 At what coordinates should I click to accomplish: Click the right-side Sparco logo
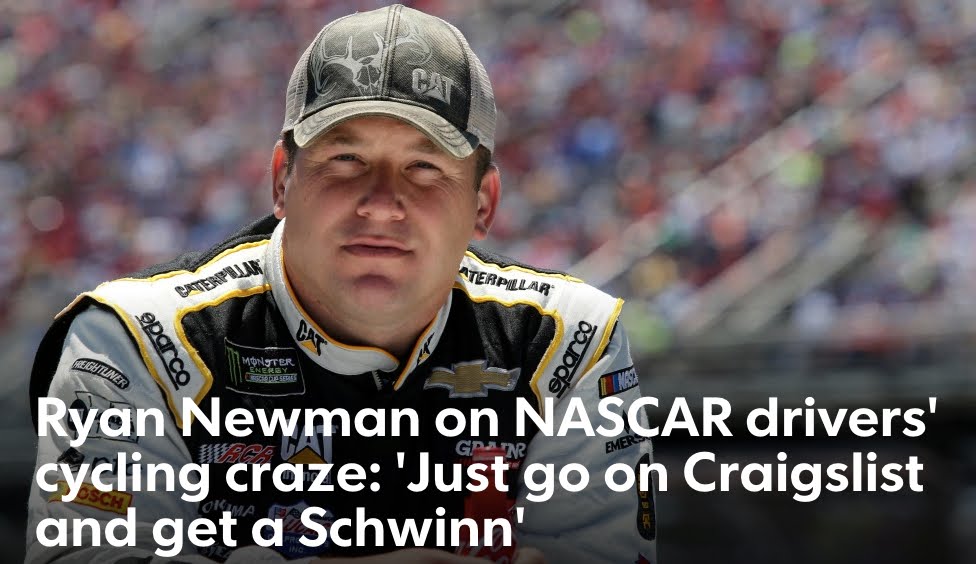[x=571, y=357]
